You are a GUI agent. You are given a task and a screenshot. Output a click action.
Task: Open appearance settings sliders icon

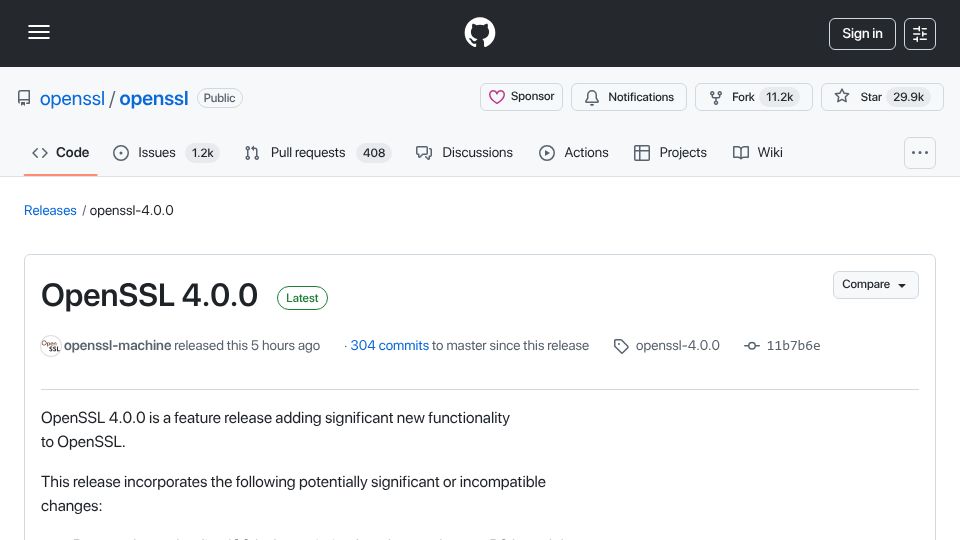click(920, 34)
